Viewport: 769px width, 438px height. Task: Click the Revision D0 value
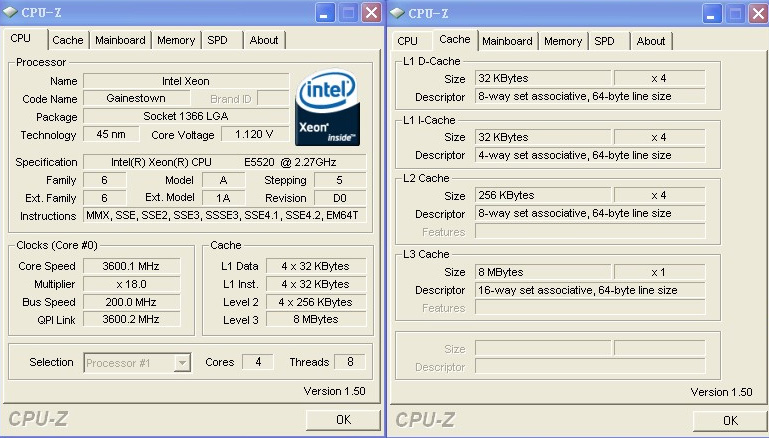[340, 198]
